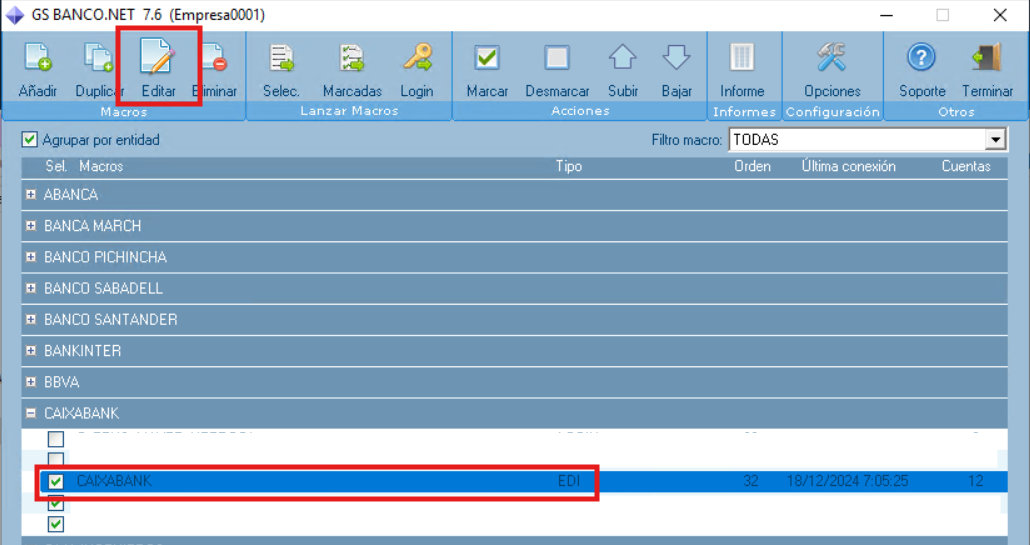The width and height of the screenshot is (1030, 545).
Task: Uncheck the box directly below CAIXABANK EDI row
Action: (x=56, y=503)
